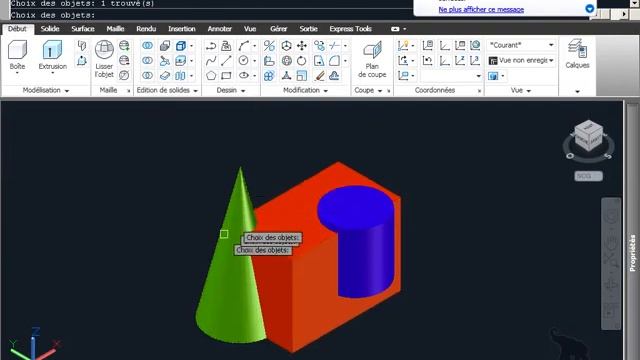Screen dimensions: 640x360
Task: Click the previous UCS undo-arrow icon
Action: pyautogui.click(x=427, y=61)
